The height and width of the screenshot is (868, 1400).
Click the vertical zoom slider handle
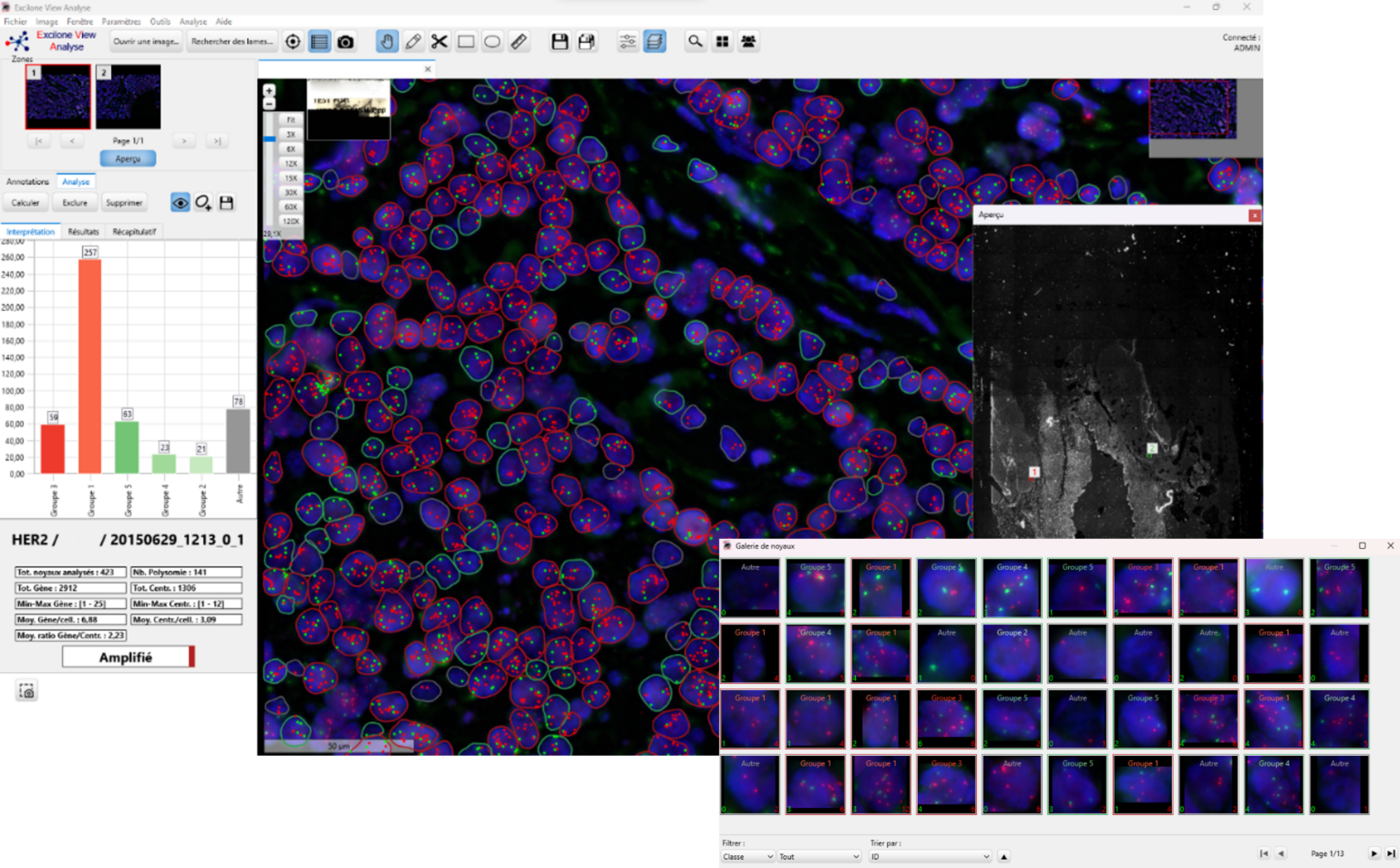(x=270, y=139)
